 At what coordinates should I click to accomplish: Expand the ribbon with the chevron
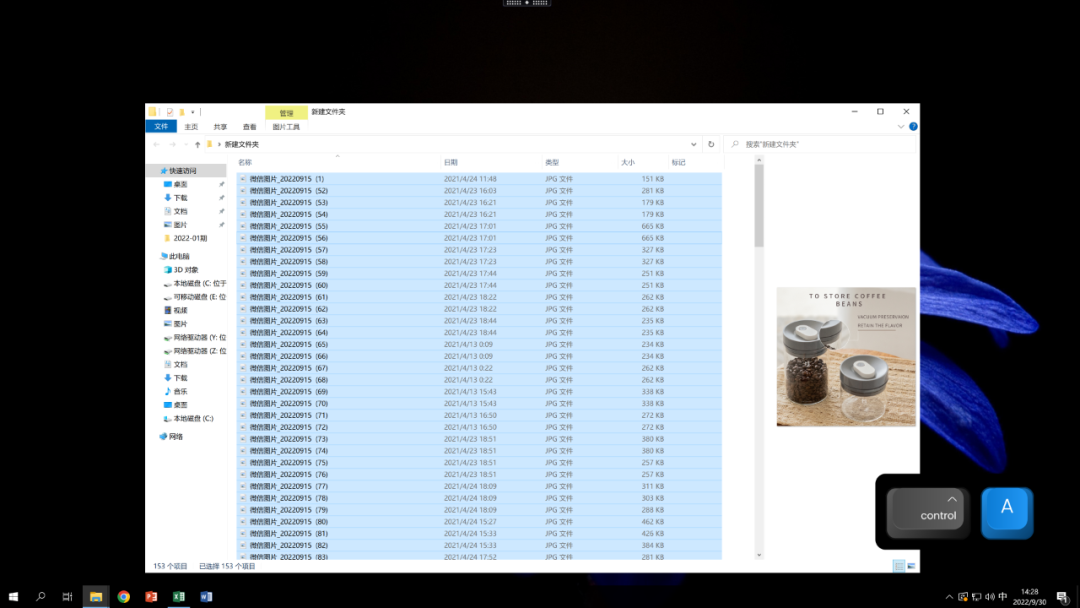[x=900, y=127]
